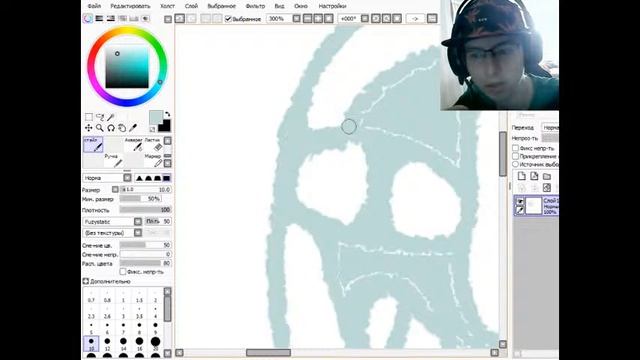Zoom in the canvas view button

tap(318, 18)
